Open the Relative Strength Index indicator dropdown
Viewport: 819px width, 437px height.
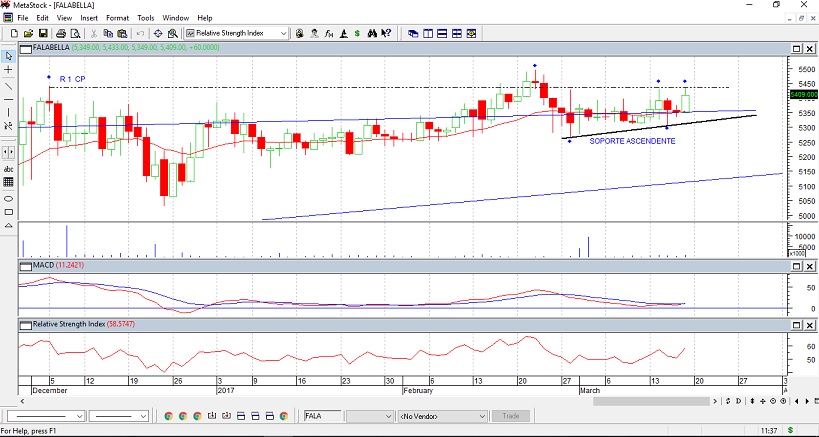[x=283, y=33]
